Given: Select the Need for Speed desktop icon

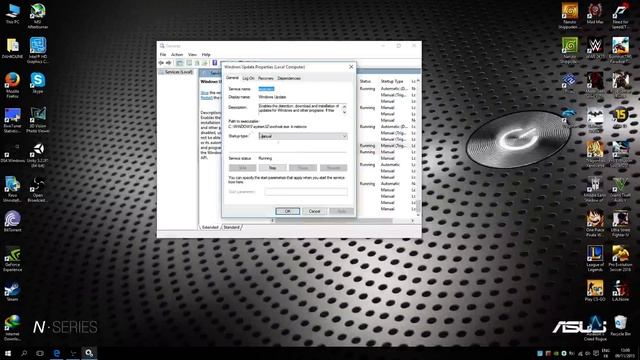Looking at the screenshot, I should pos(620,16).
